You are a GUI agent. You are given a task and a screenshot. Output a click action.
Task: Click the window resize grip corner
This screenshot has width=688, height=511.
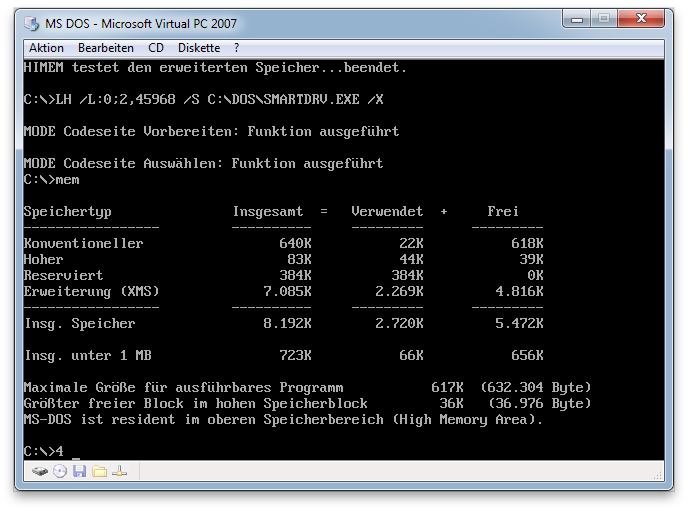point(658,475)
